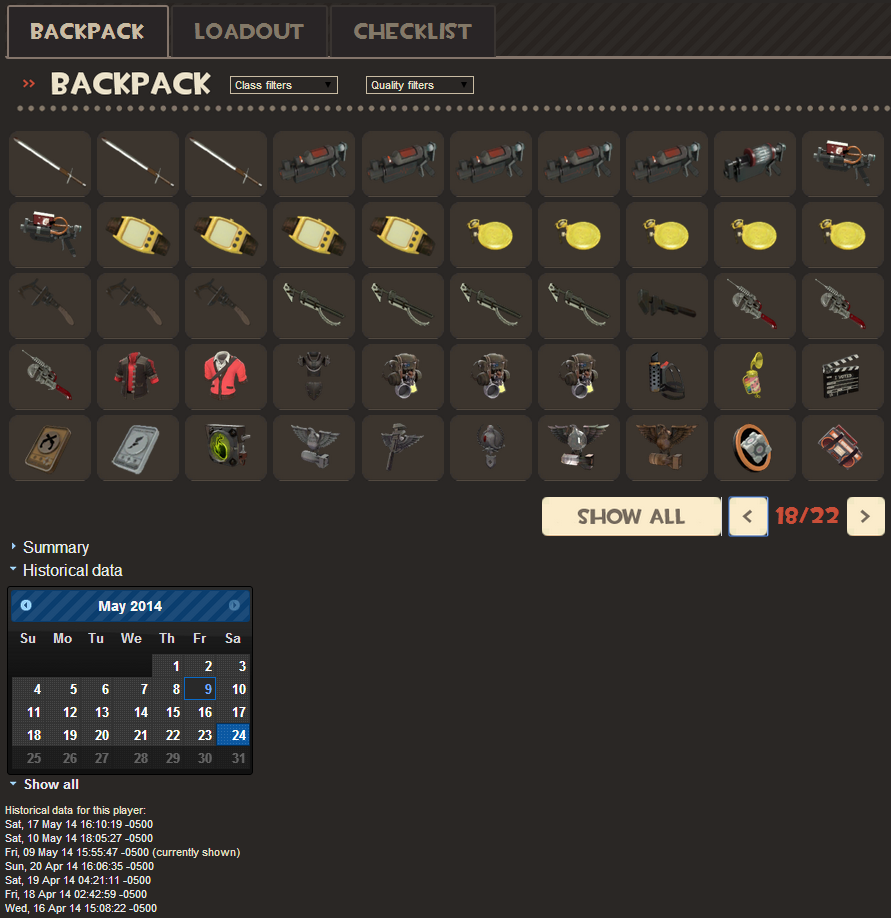Open the 10 May 14 history entry
Viewport: 891px width, 918px height.
[79, 838]
